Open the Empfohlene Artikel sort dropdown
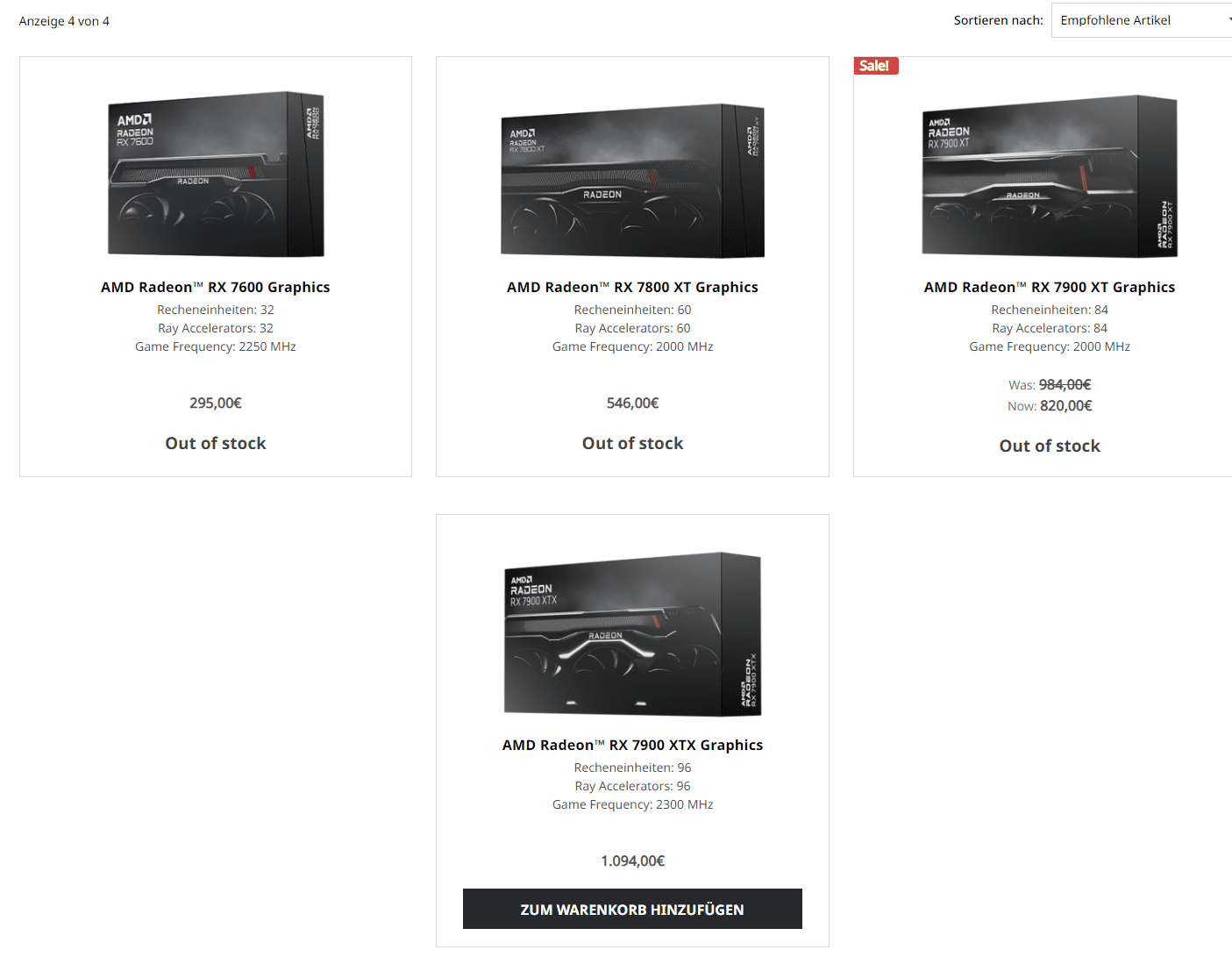This screenshot has height=957, width=1232. point(1142,20)
